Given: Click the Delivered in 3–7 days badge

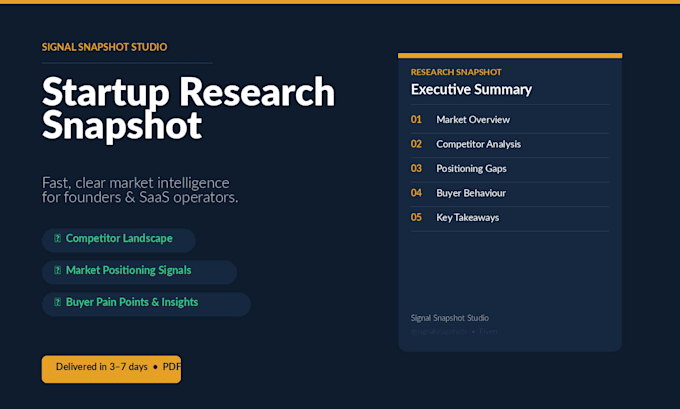Looking at the screenshot, I should click(x=111, y=369).
